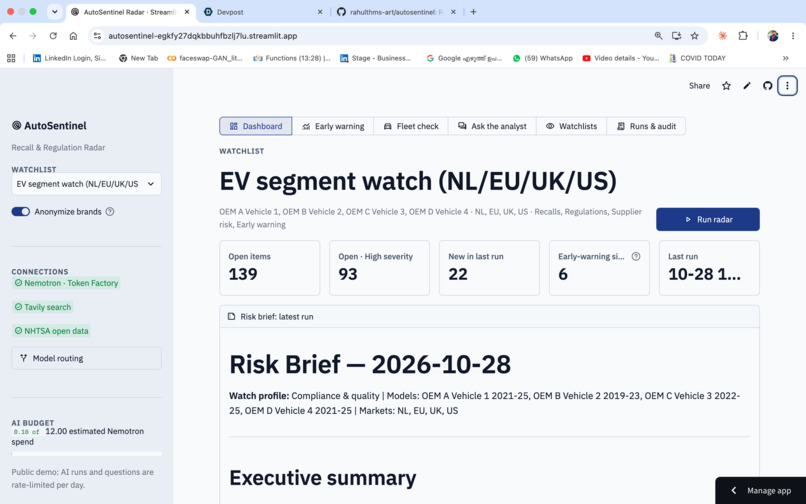Viewport: 806px width, 504px height.
Task: Open the COVID TODAY bookmark
Action: pyautogui.click(x=697, y=58)
